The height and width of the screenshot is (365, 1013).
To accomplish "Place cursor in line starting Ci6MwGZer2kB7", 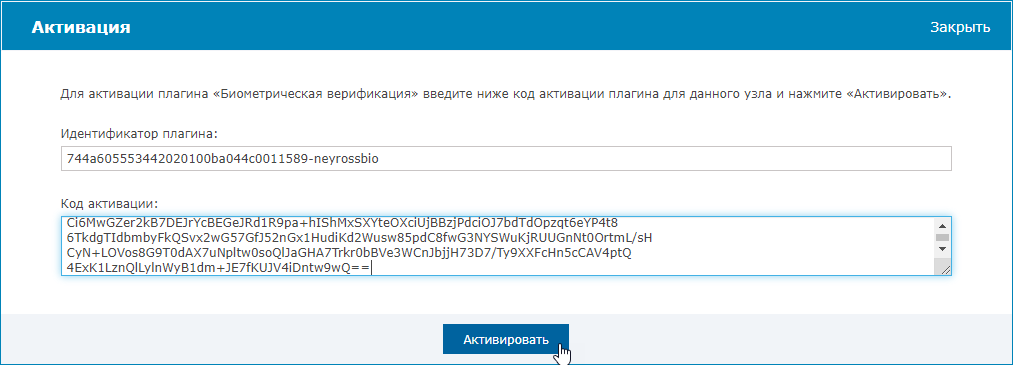I will click(340, 224).
